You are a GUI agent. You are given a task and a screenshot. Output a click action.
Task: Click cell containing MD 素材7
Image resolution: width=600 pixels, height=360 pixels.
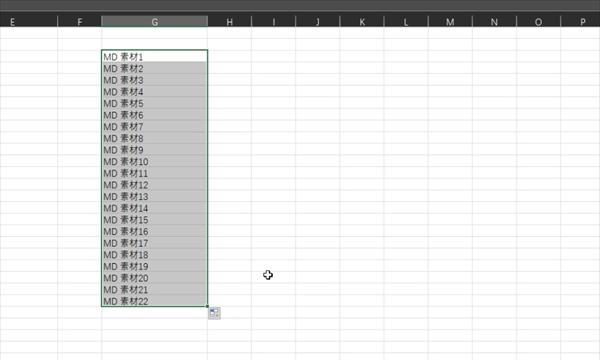pyautogui.click(x=155, y=127)
